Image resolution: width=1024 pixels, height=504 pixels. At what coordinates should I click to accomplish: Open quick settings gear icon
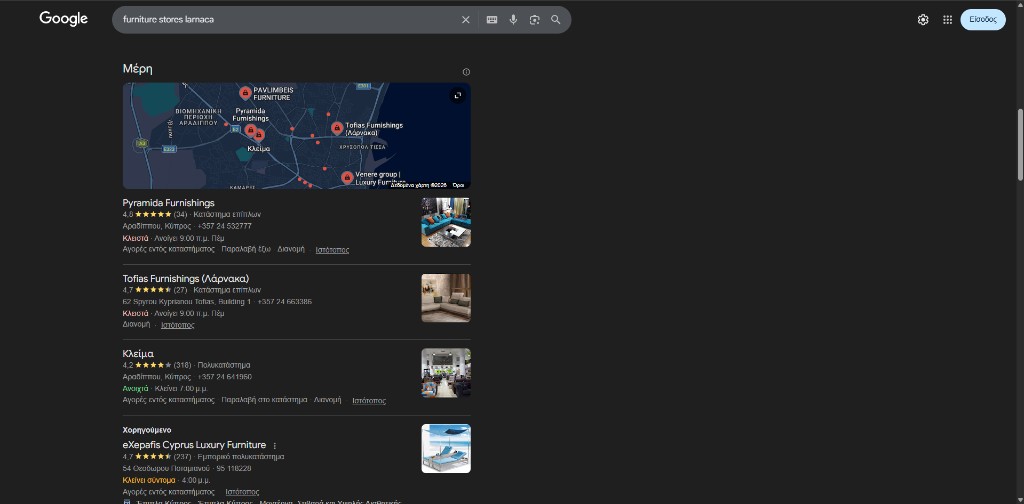tap(923, 20)
